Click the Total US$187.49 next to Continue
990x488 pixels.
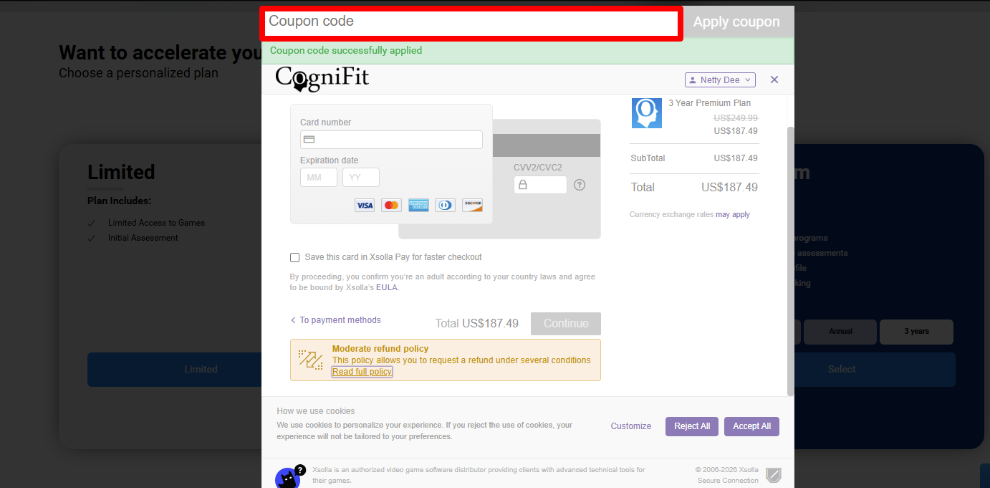tap(477, 324)
